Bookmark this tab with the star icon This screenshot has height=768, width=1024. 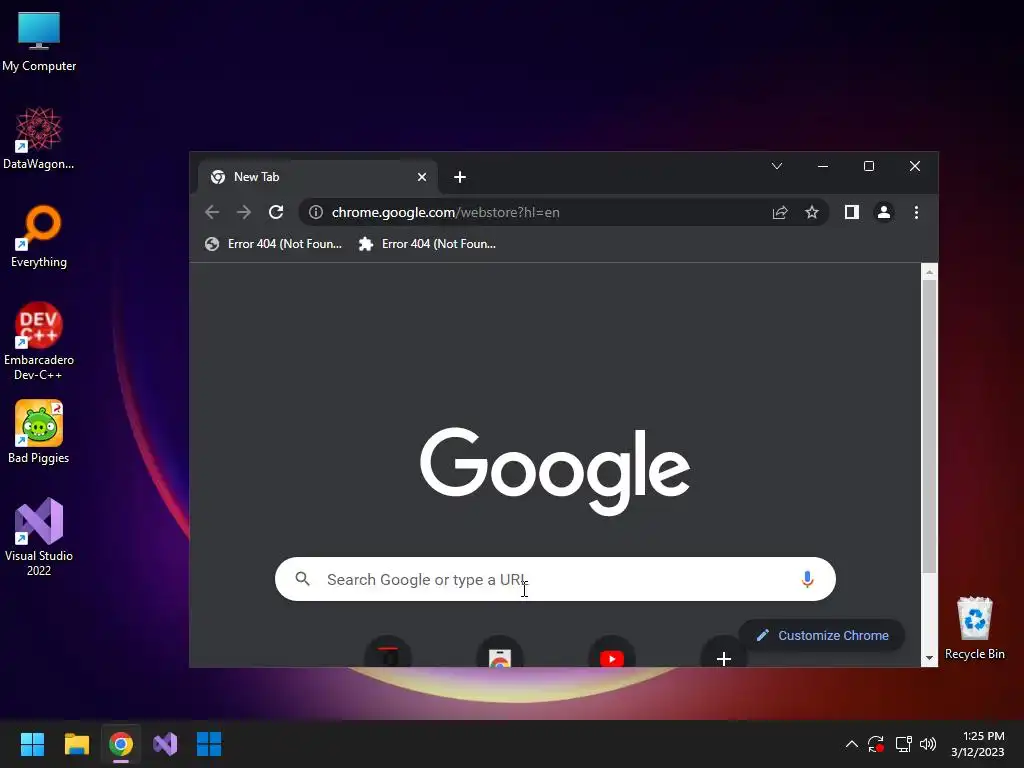pos(812,212)
